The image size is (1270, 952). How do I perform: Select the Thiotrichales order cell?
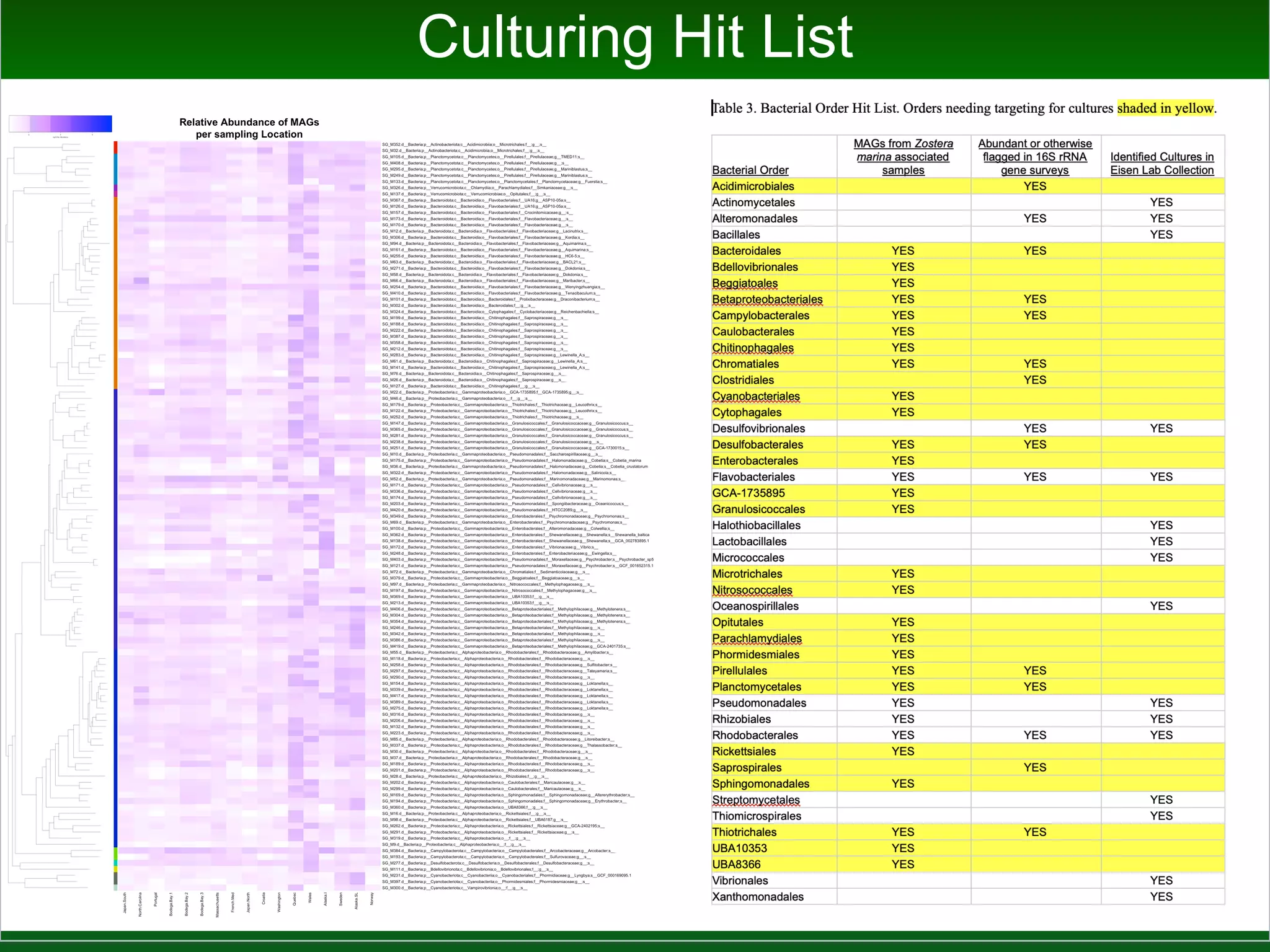click(744, 832)
